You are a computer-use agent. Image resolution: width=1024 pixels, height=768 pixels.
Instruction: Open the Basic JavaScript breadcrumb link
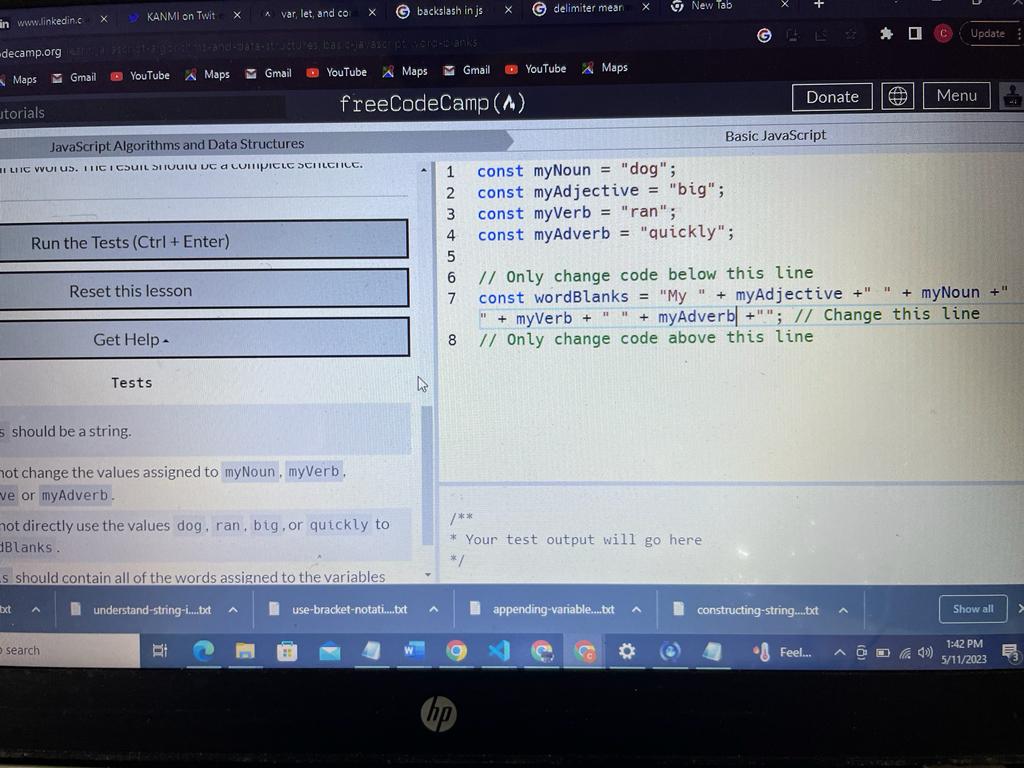775,136
